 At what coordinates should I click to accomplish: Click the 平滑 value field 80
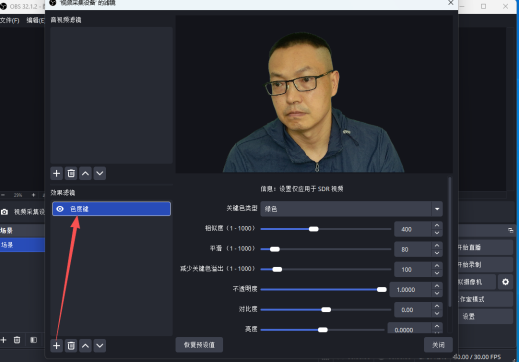click(x=413, y=249)
